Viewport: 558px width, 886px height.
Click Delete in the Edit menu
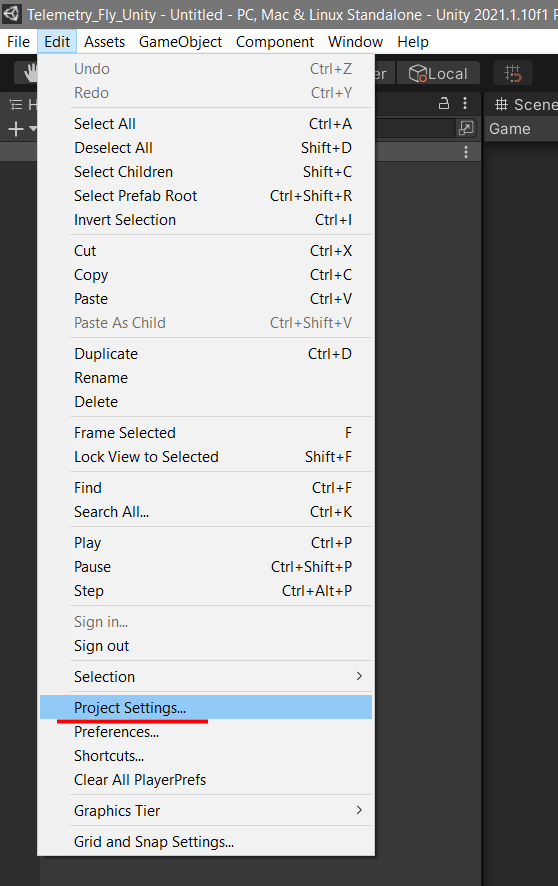(206, 402)
